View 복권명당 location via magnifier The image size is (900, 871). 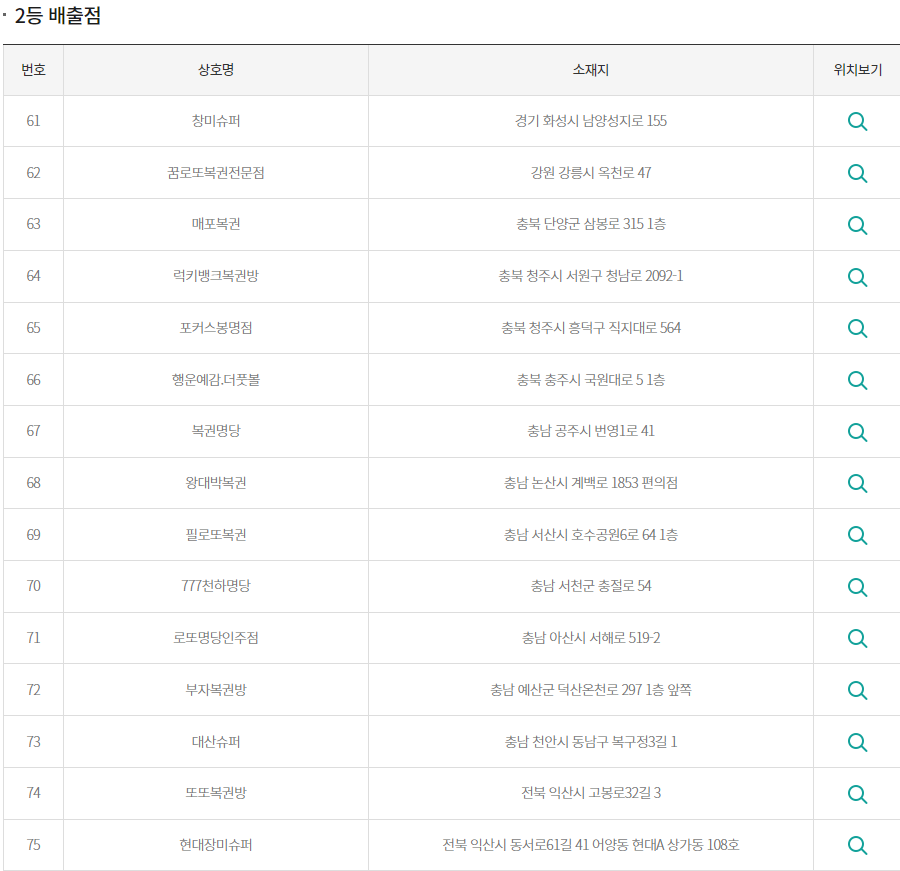pos(857,431)
